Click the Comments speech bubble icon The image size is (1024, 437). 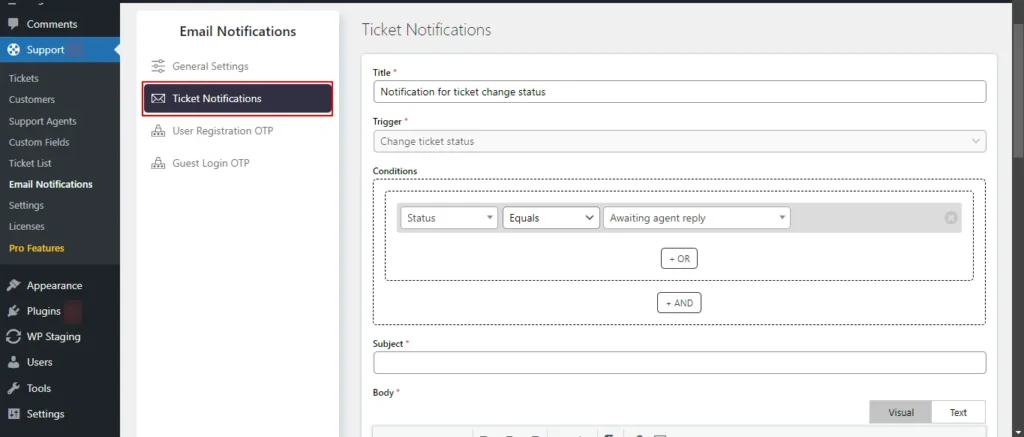click(13, 24)
